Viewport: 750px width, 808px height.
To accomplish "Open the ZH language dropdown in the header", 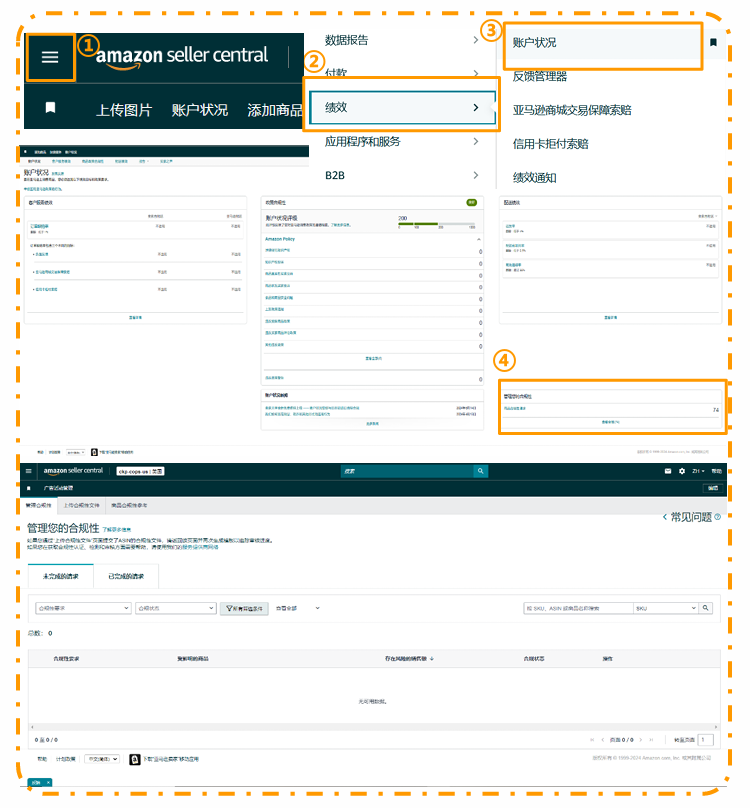I will click(698, 471).
